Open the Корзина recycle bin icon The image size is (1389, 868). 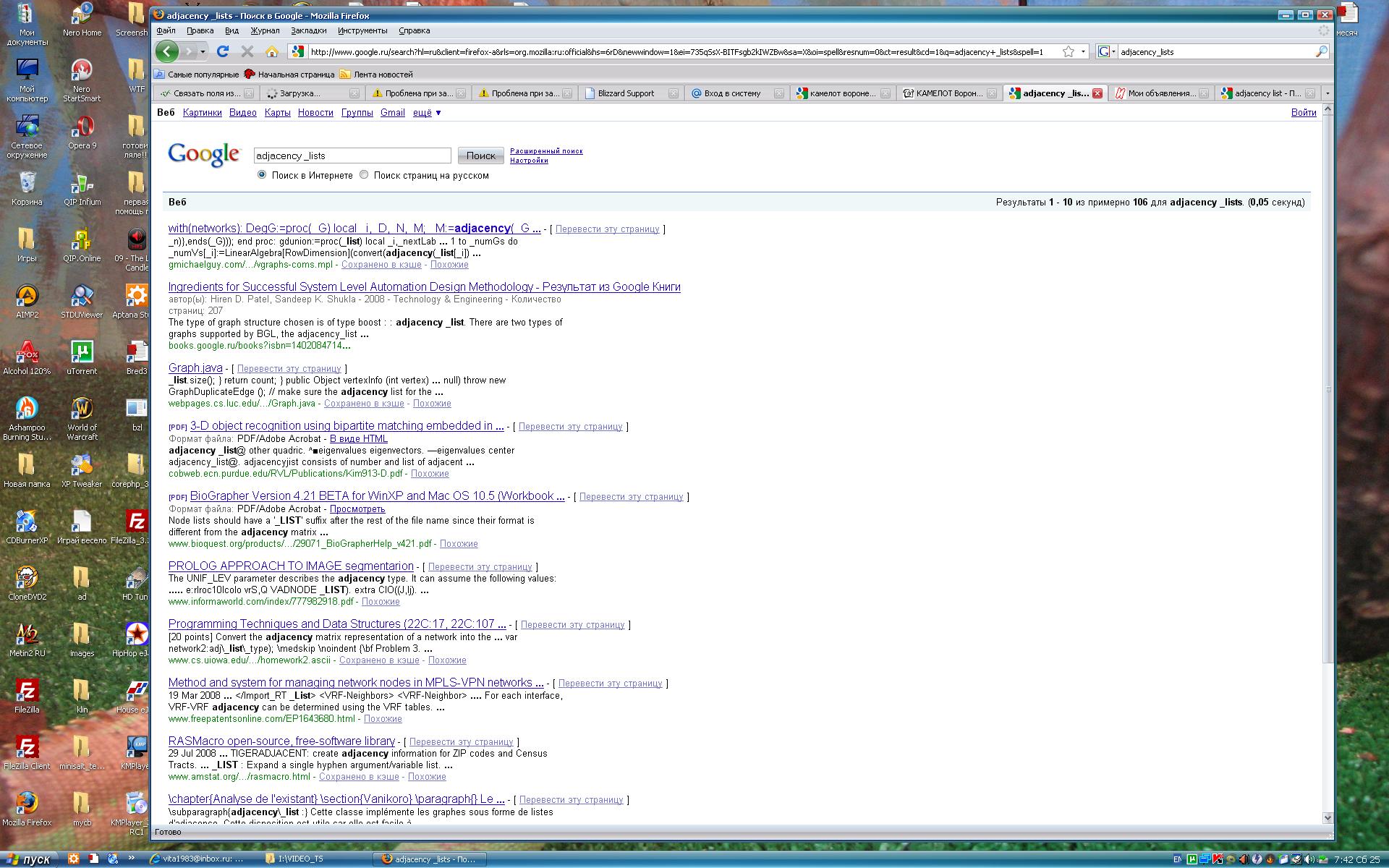point(27,189)
